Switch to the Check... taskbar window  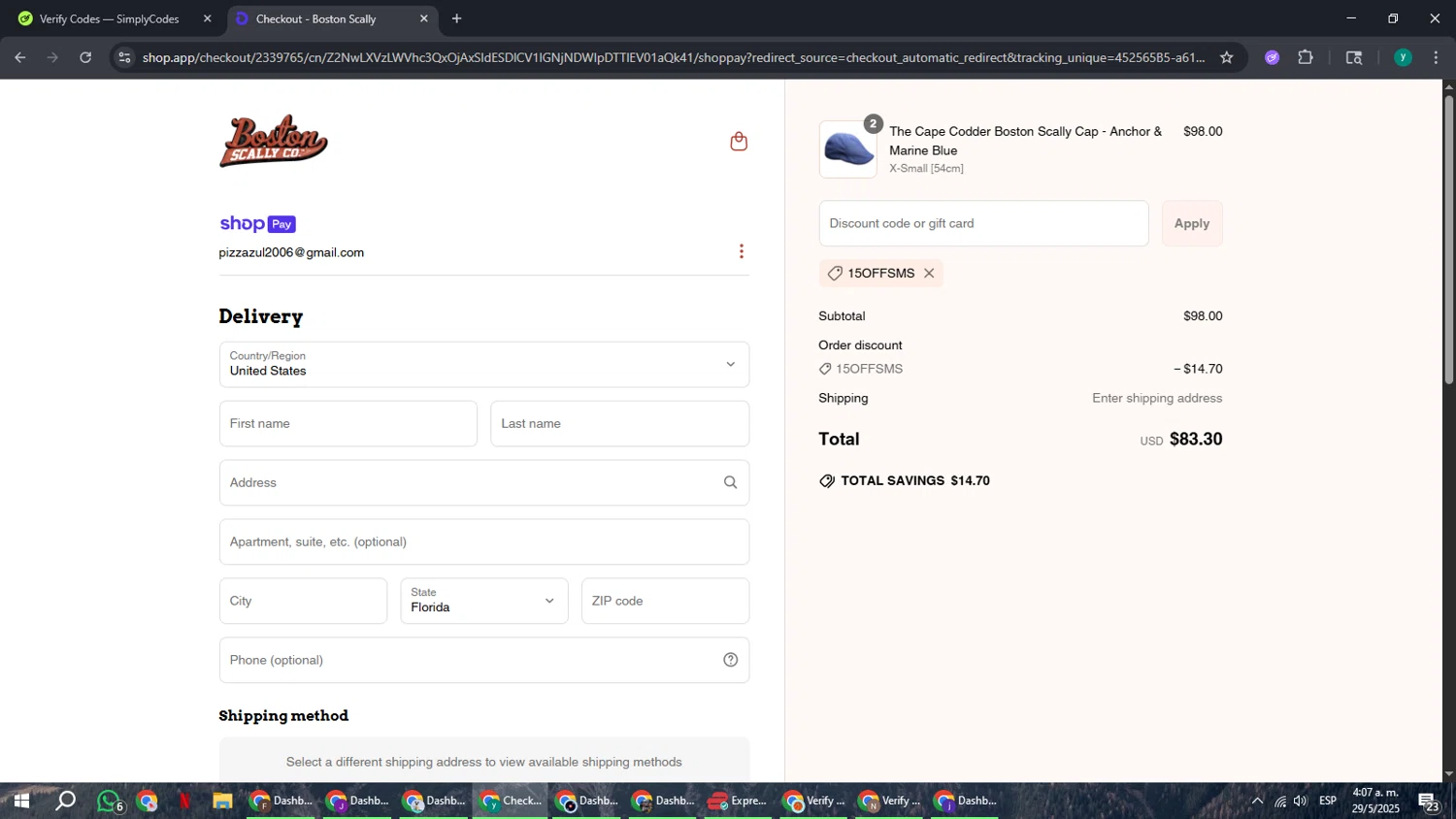pyautogui.click(x=512, y=802)
